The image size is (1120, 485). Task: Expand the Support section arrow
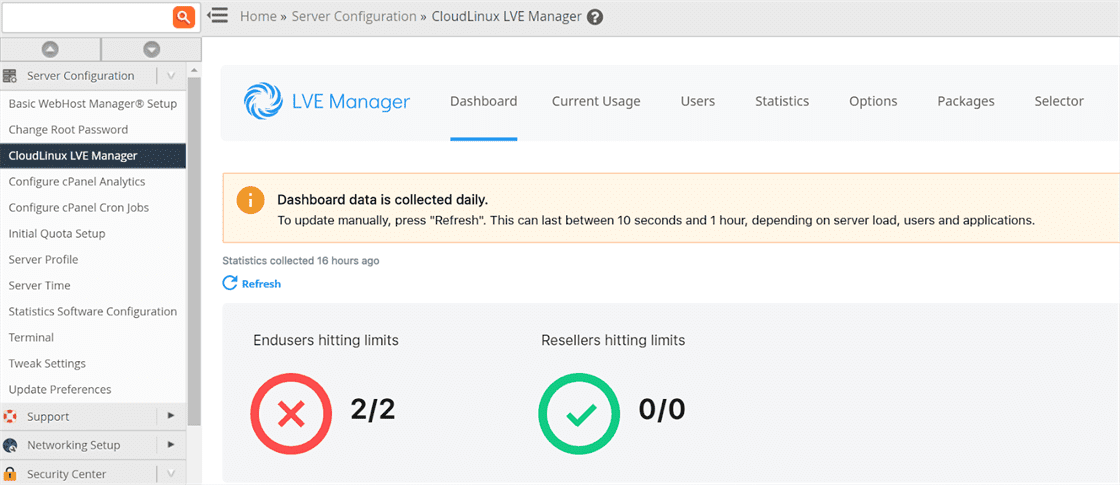coord(171,416)
